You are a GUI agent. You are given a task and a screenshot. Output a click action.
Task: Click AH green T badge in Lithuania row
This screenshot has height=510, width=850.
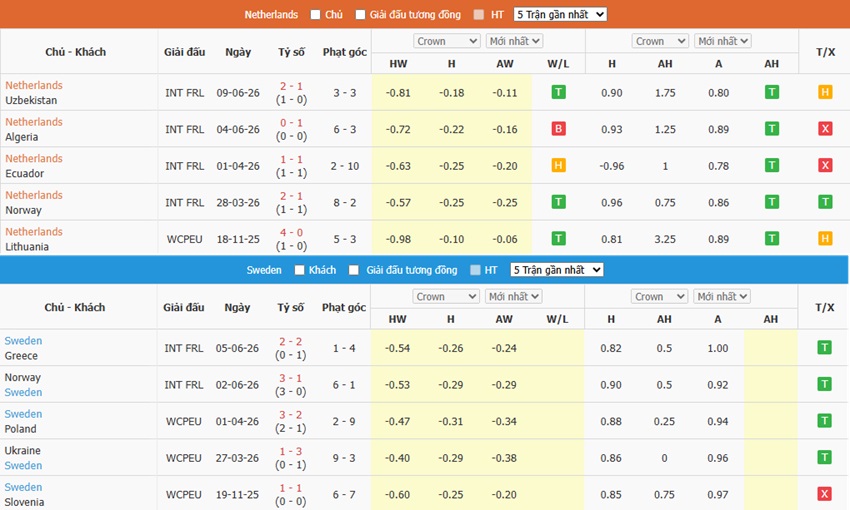coord(772,238)
